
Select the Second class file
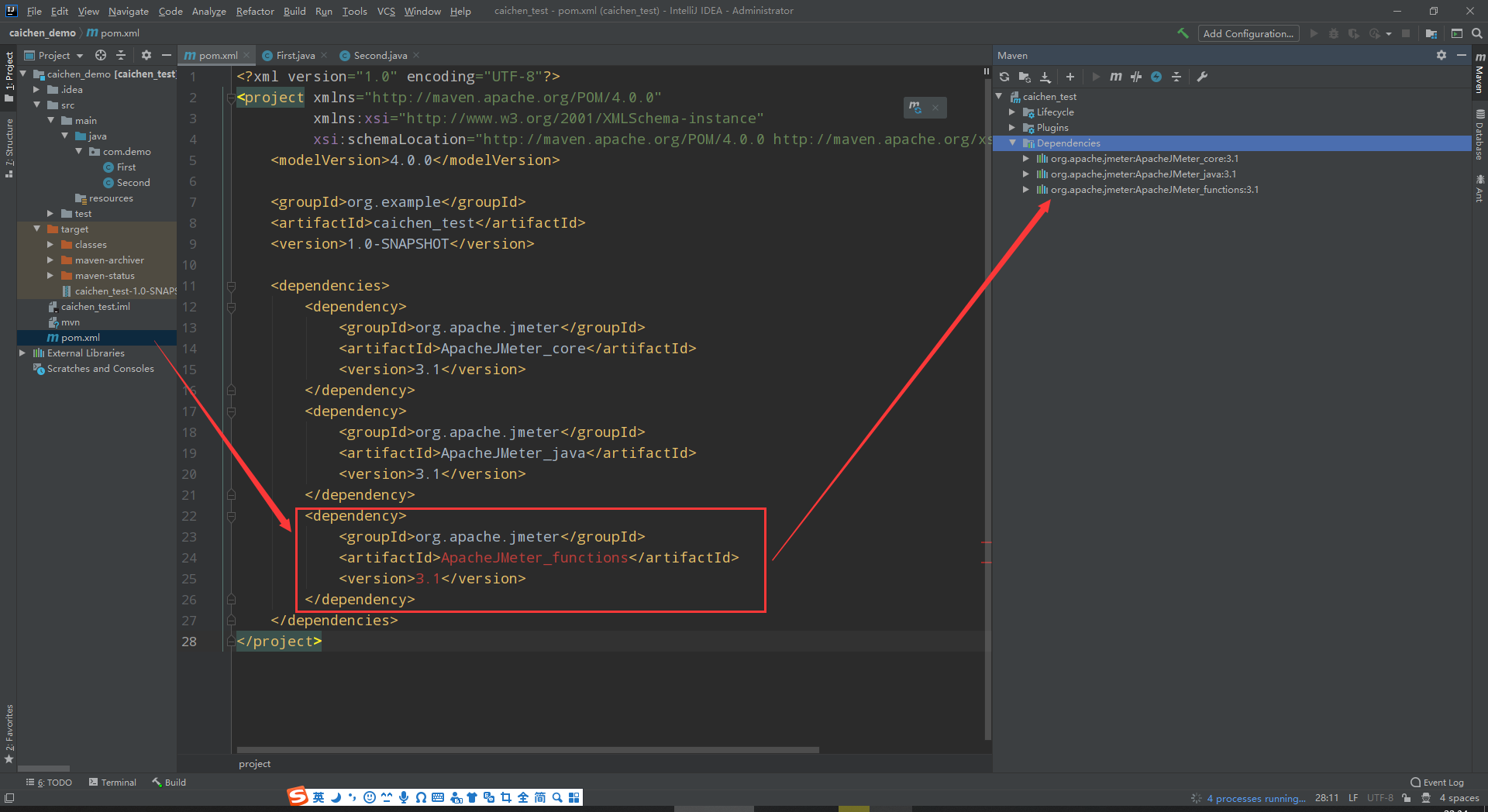click(x=133, y=182)
